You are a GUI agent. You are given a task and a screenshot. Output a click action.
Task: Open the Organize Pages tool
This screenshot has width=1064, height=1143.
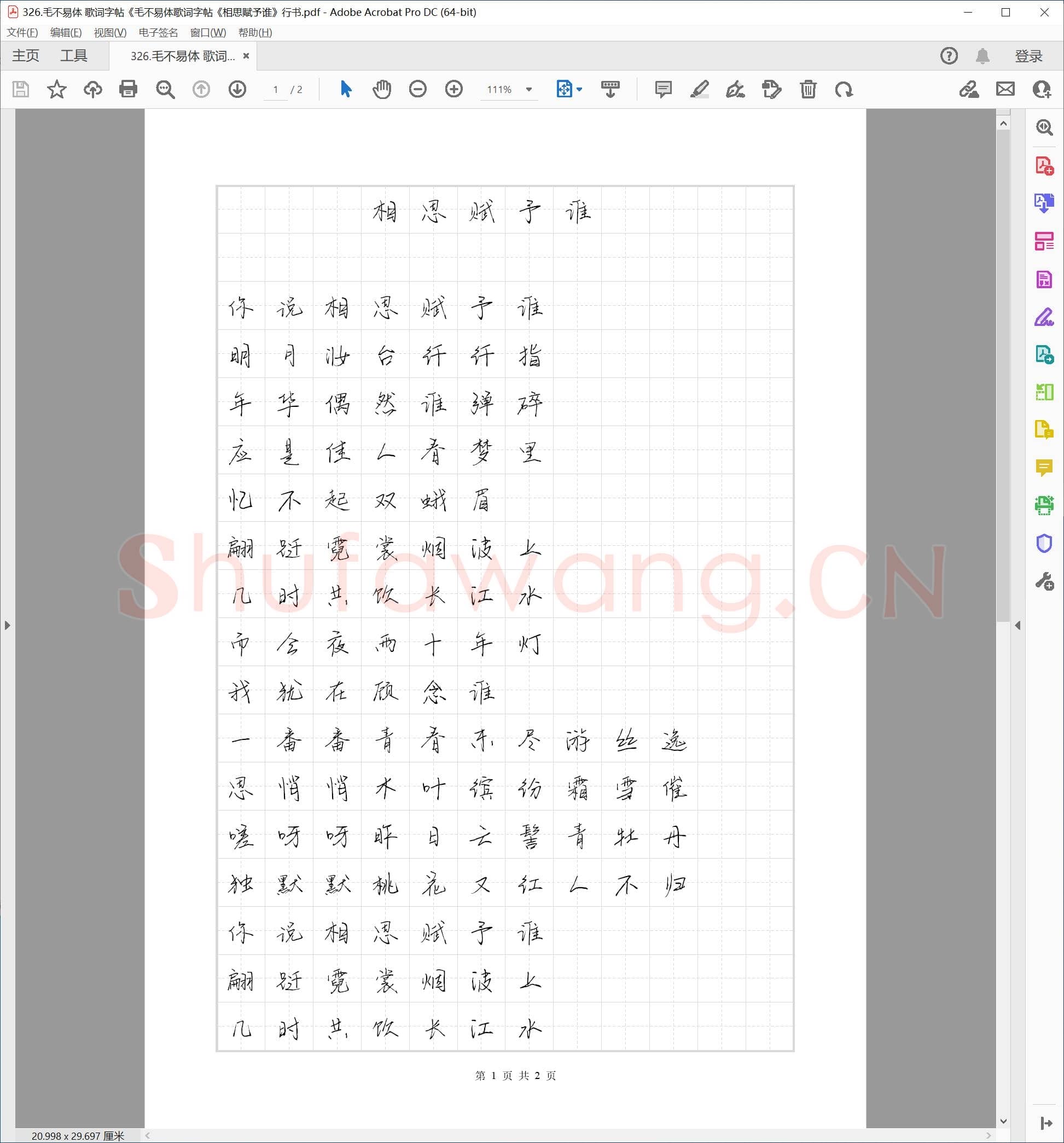pos(1045,241)
